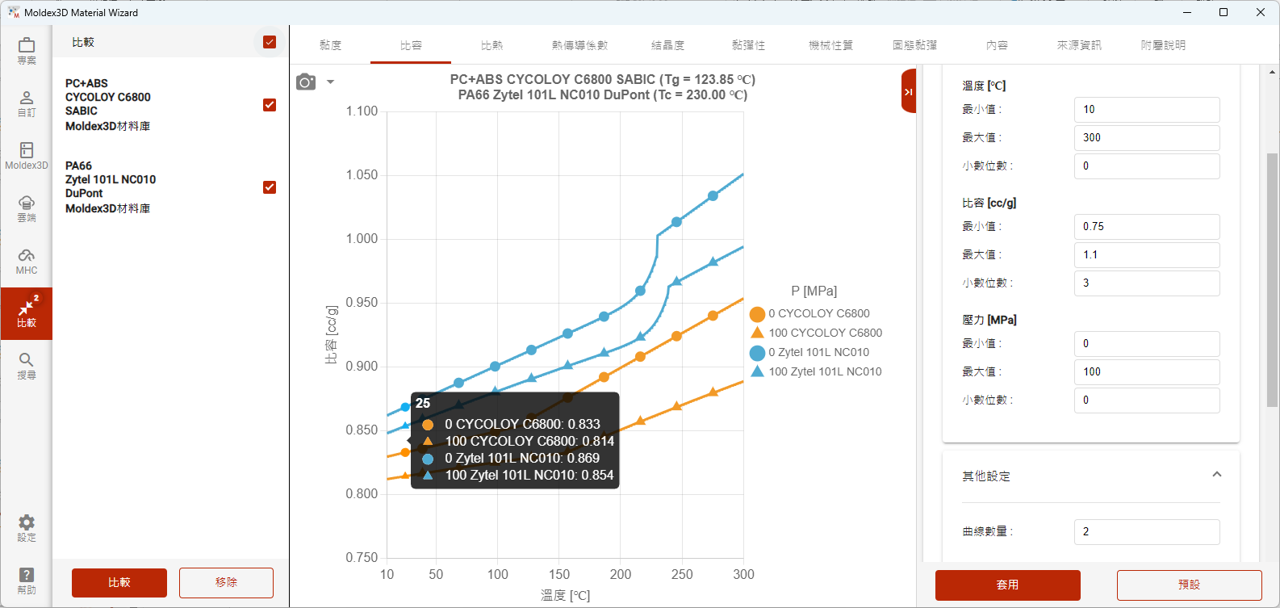Image resolution: width=1280 pixels, height=608 pixels.
Task: Collapse the 其他設定 section chevron
Action: (x=1217, y=475)
